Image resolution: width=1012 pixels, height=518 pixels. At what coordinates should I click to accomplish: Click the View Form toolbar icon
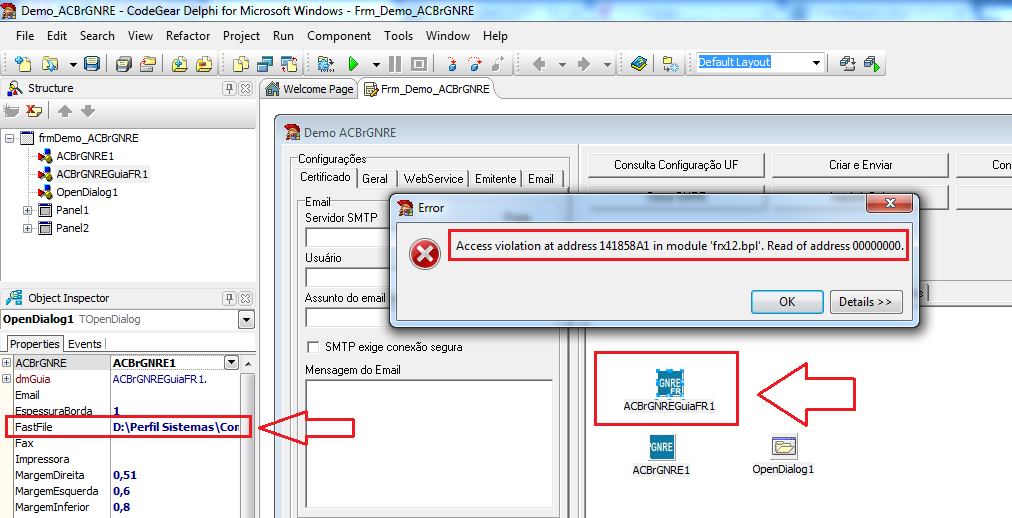(265, 63)
